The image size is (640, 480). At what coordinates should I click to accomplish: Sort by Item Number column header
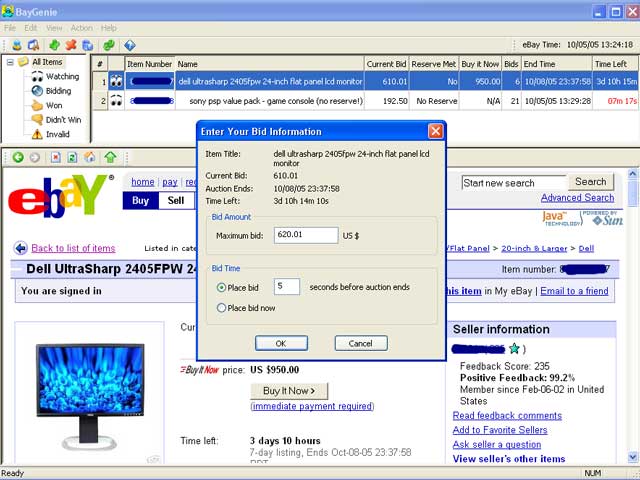click(x=150, y=64)
